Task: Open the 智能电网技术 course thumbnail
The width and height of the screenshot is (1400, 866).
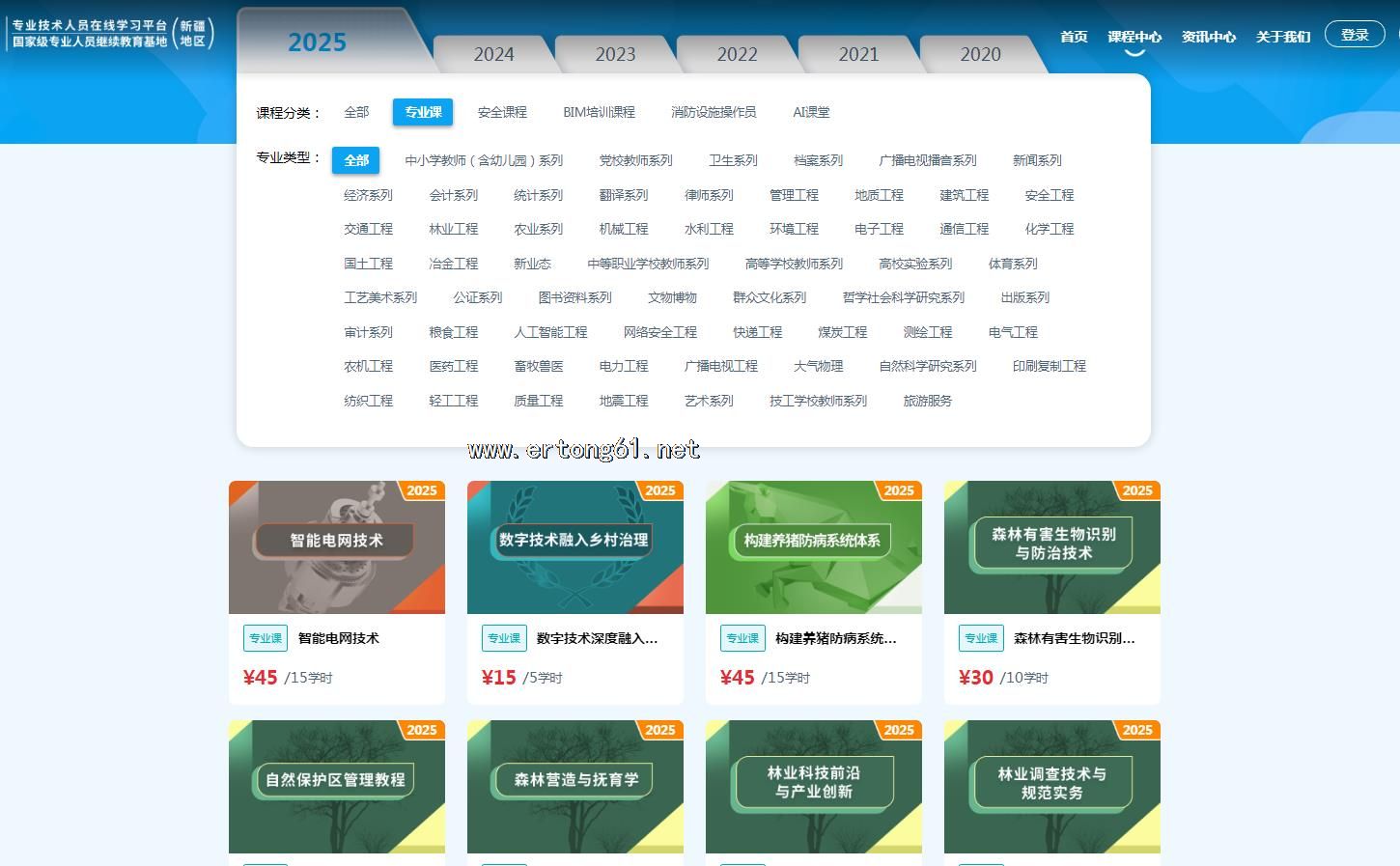Action: (336, 547)
